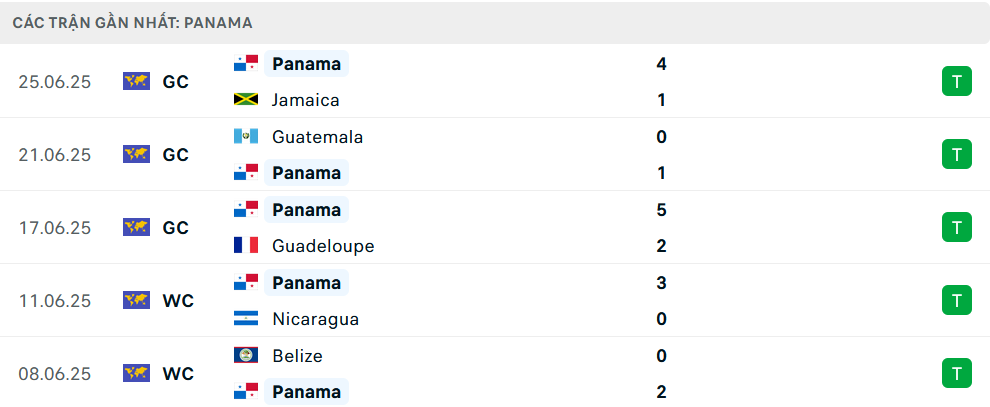
Task: Click the competition icon for 11.06.25 match
Action: pyautogui.click(x=136, y=300)
